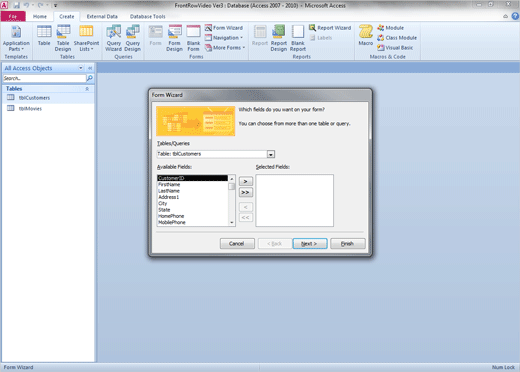The height and width of the screenshot is (372, 520).
Task: Collapse the Tables group header
Action: click(x=87, y=89)
